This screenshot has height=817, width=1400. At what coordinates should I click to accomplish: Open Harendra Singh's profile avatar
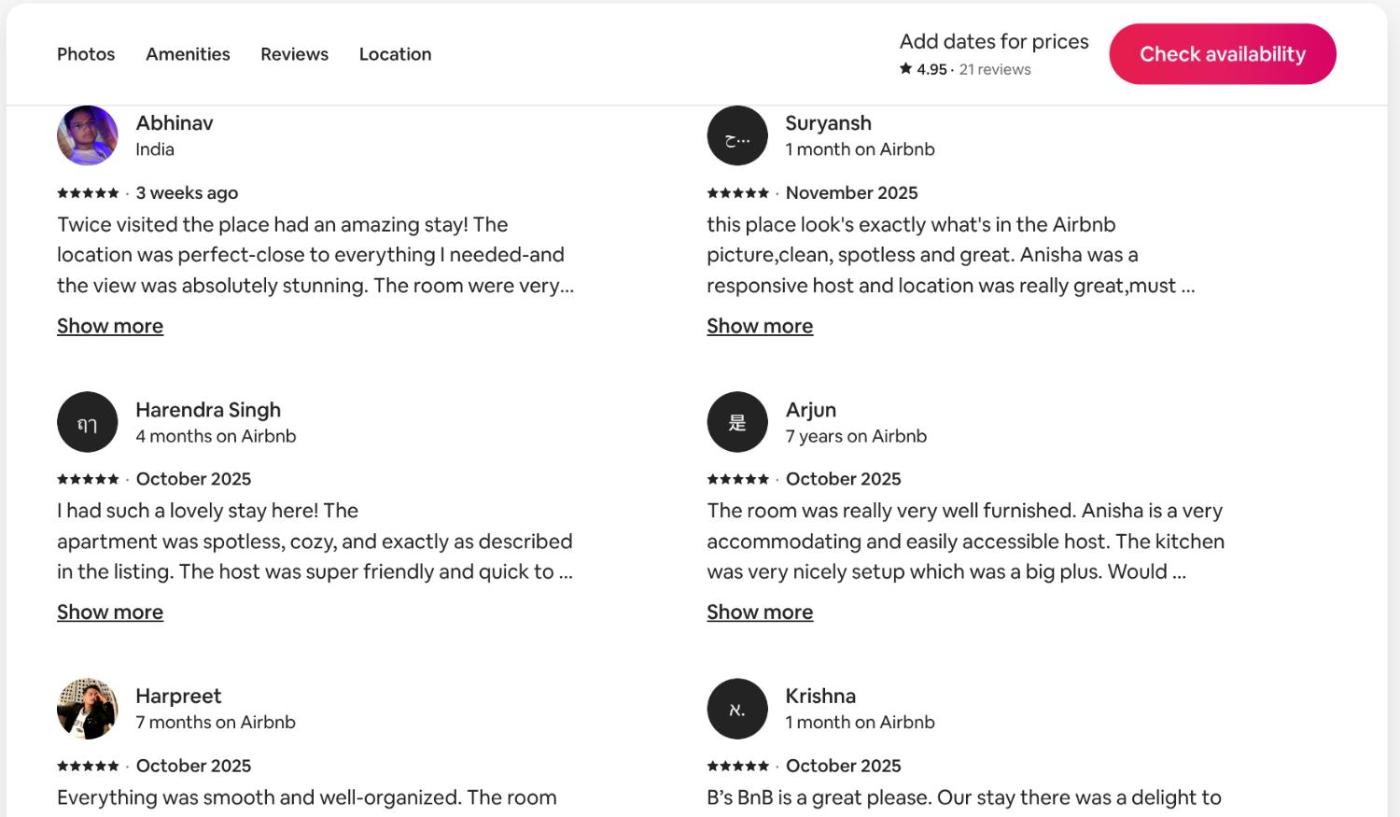[87, 422]
